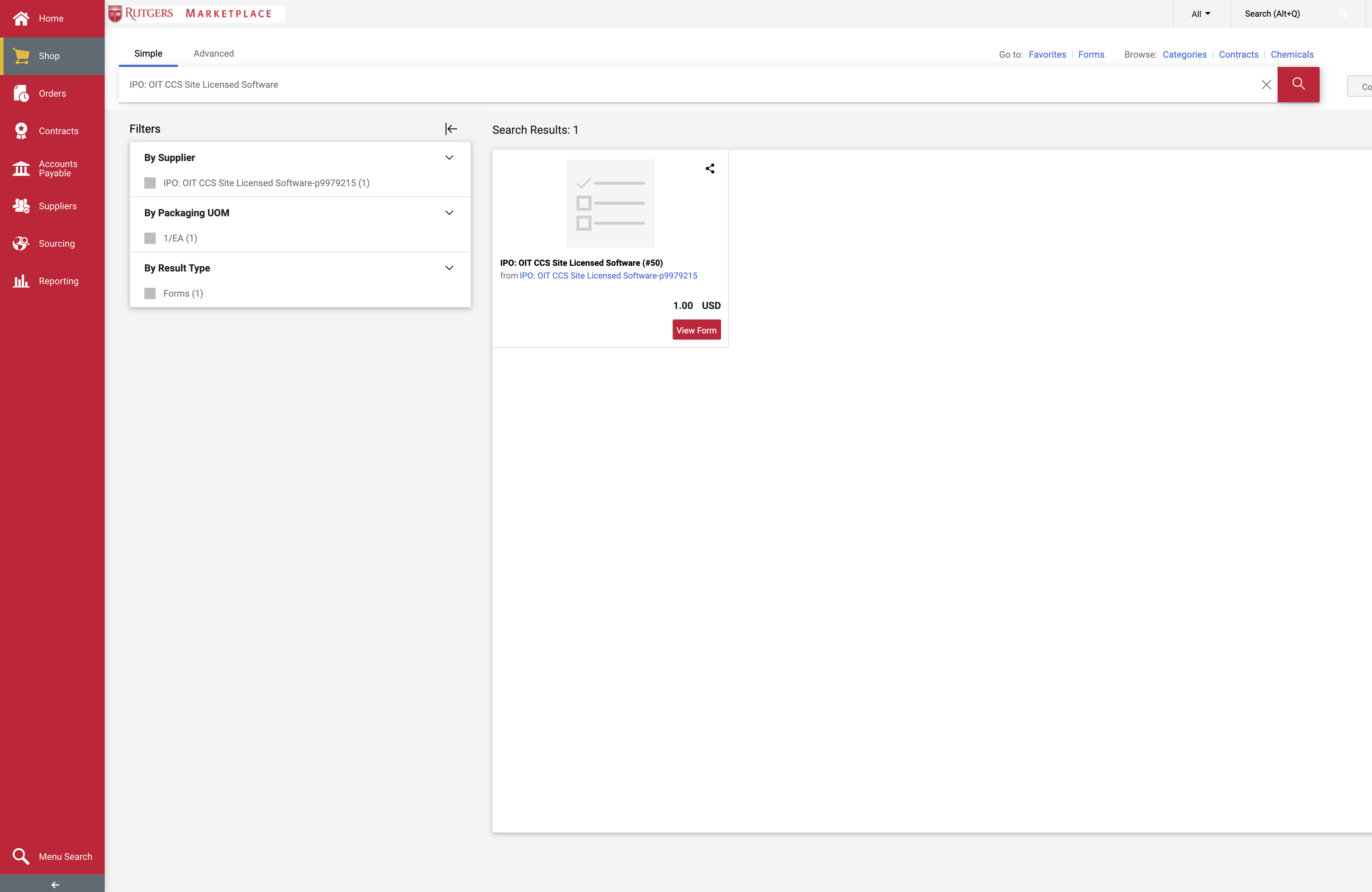Go to Favorites link
The image size is (1372, 892).
pos(1048,54)
